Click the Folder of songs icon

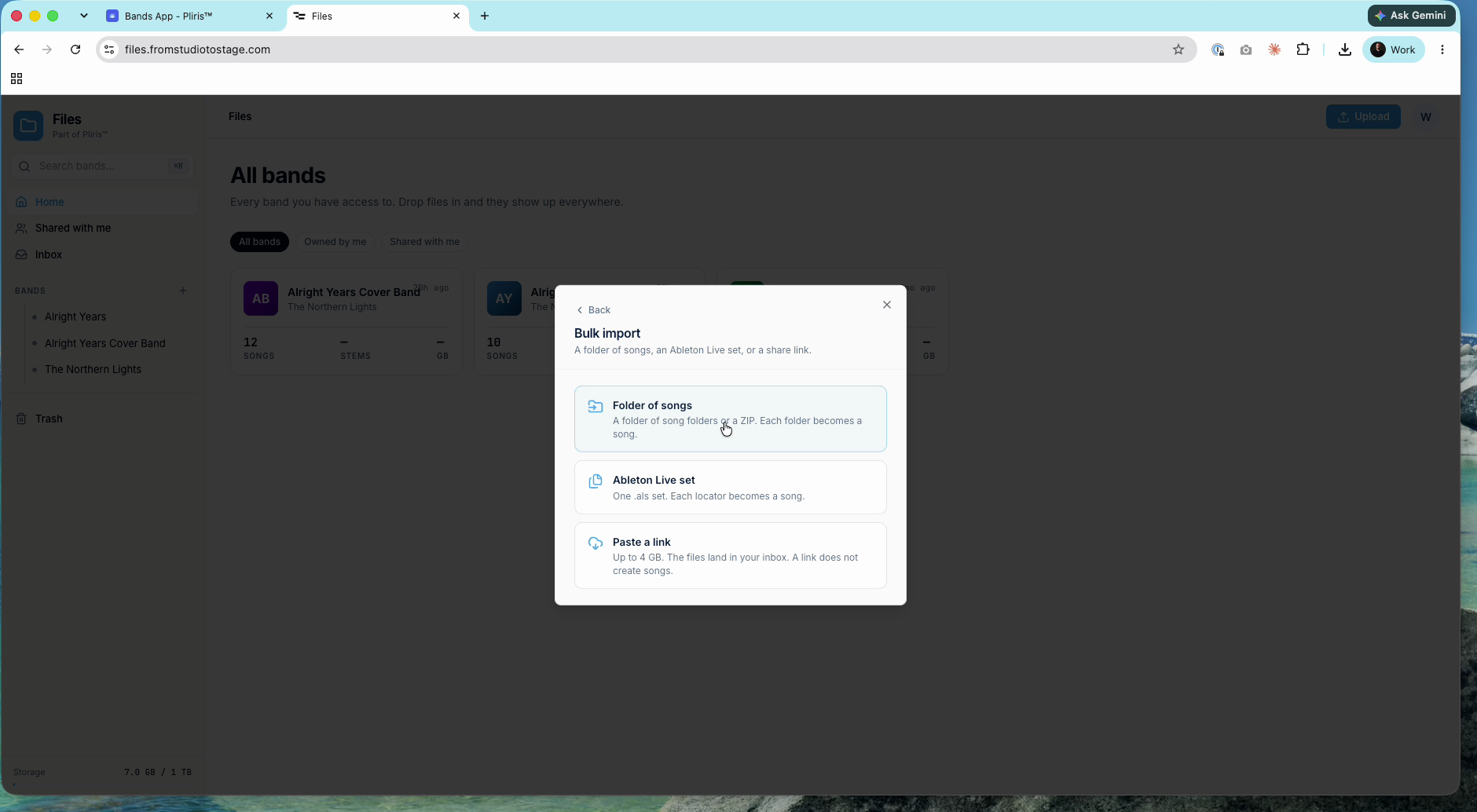click(596, 406)
